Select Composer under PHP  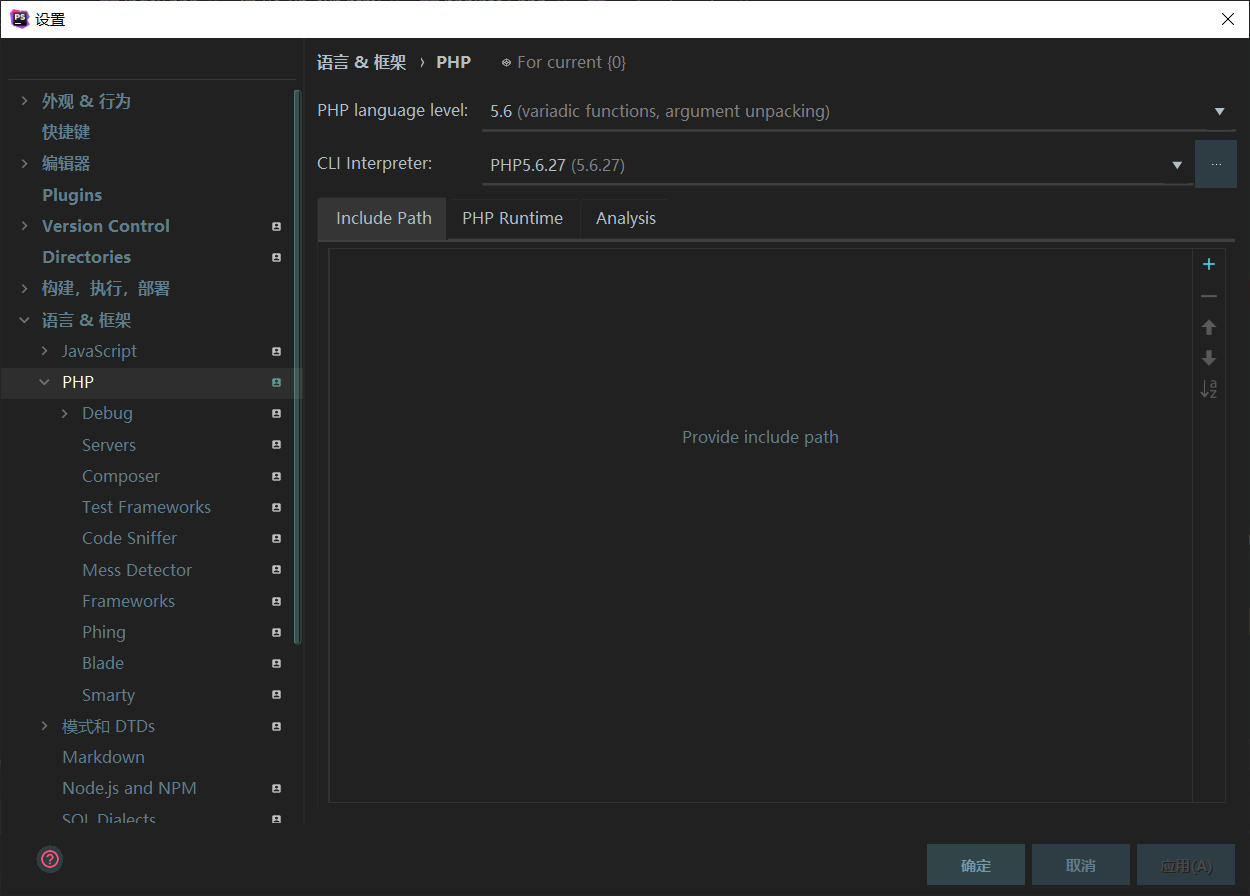click(121, 476)
